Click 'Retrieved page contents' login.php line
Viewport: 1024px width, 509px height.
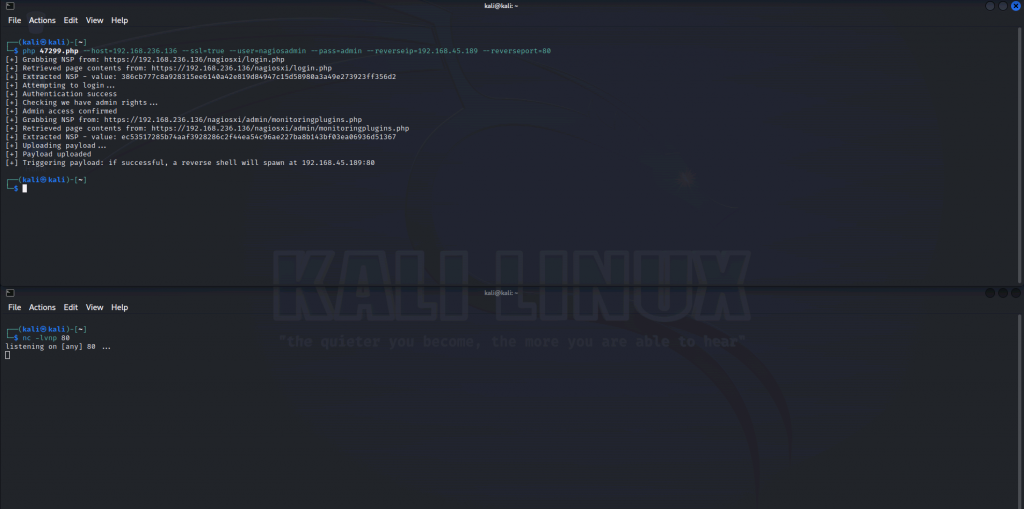pyautogui.click(x=168, y=68)
